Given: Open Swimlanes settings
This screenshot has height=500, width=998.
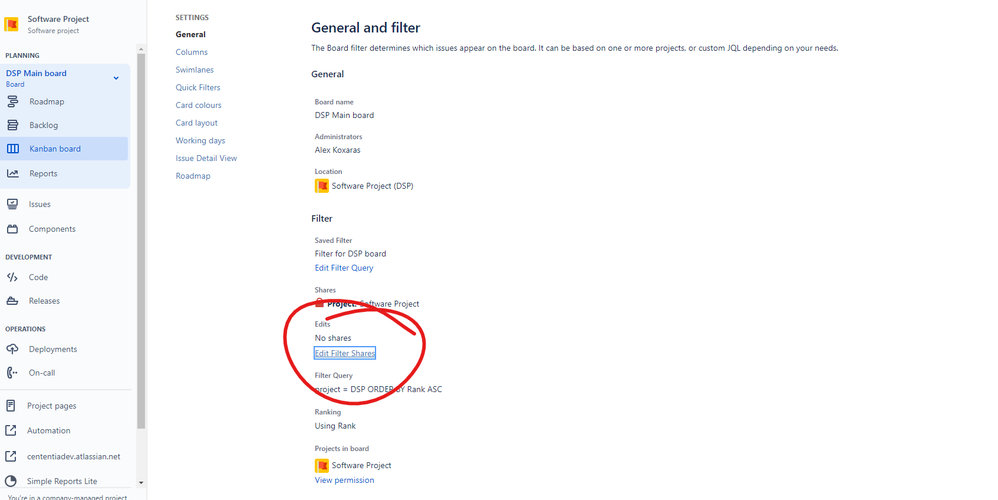Looking at the screenshot, I should pyautogui.click(x=195, y=70).
